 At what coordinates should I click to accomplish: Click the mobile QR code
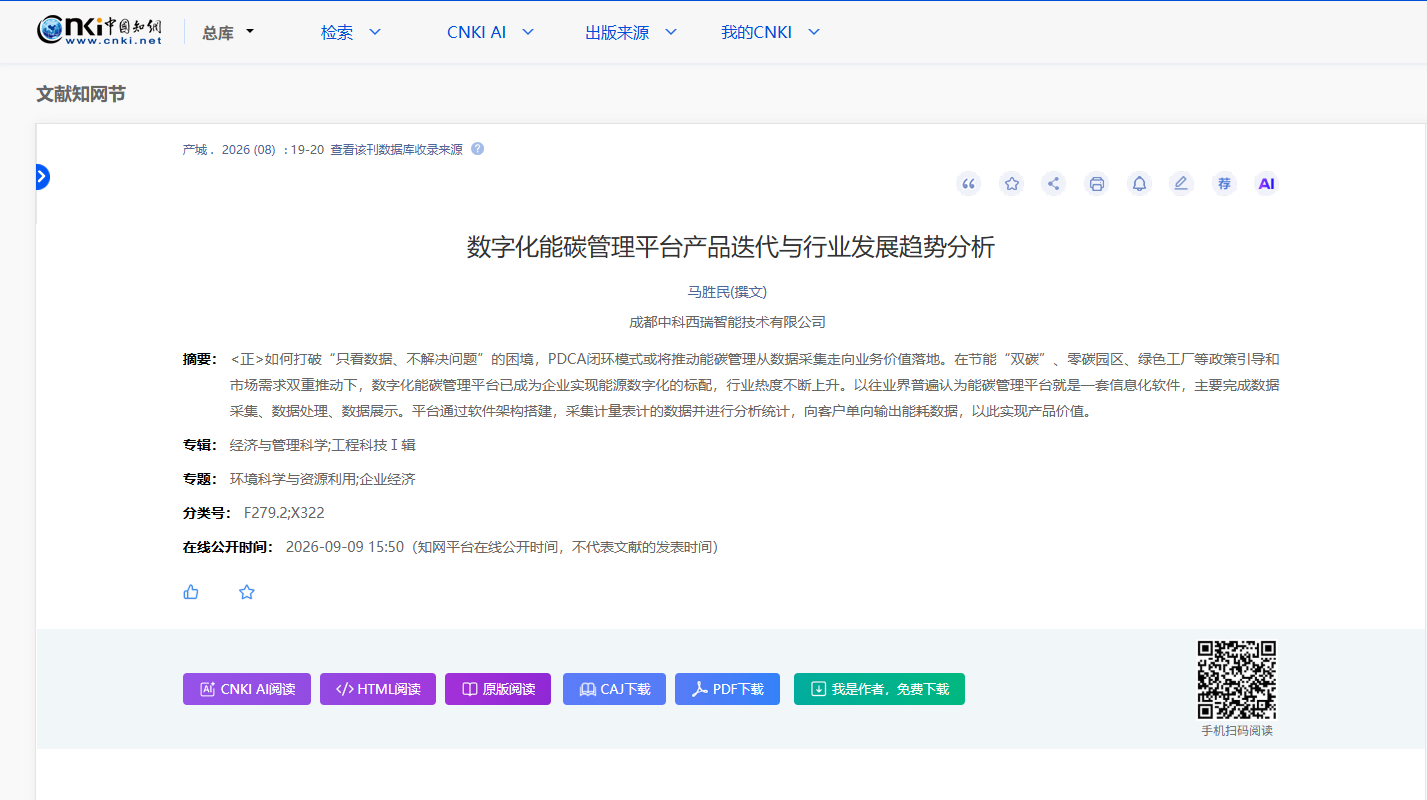coord(1237,680)
